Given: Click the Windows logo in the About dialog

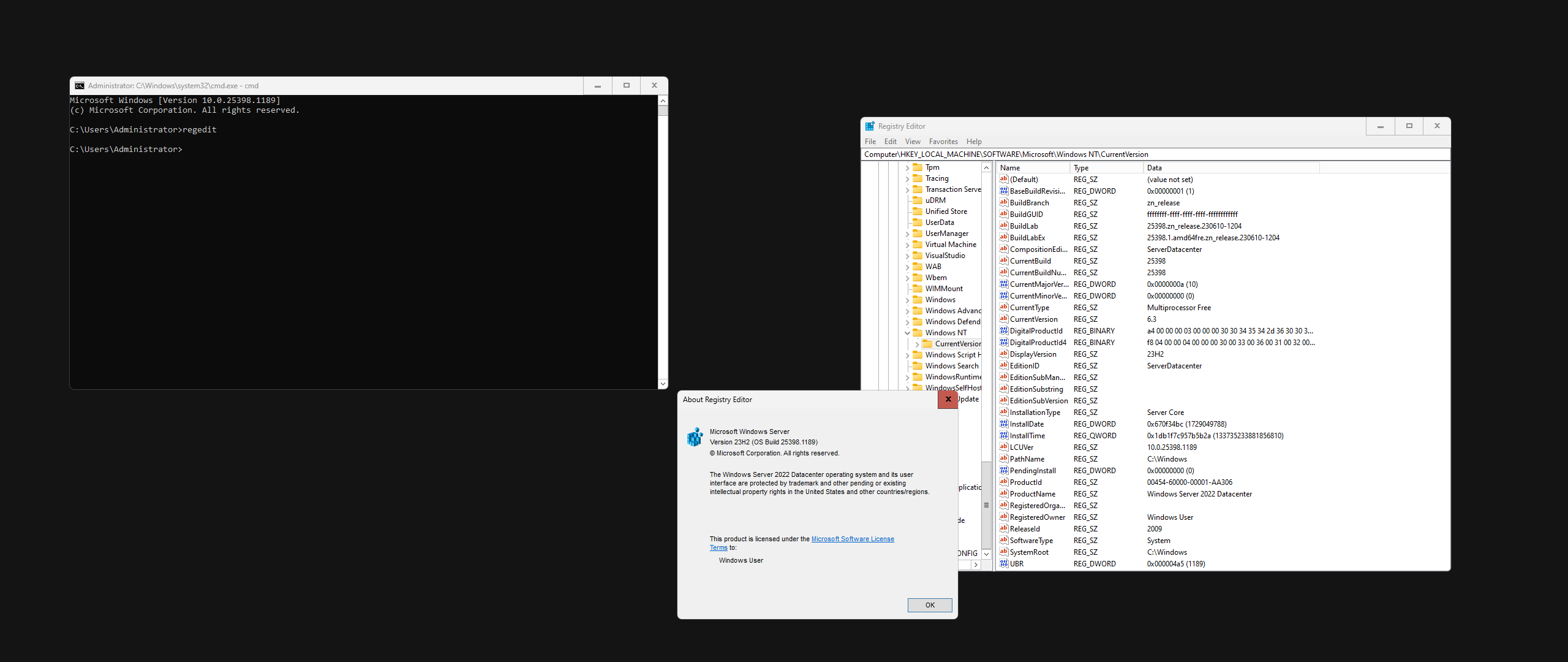Looking at the screenshot, I should click(x=695, y=437).
